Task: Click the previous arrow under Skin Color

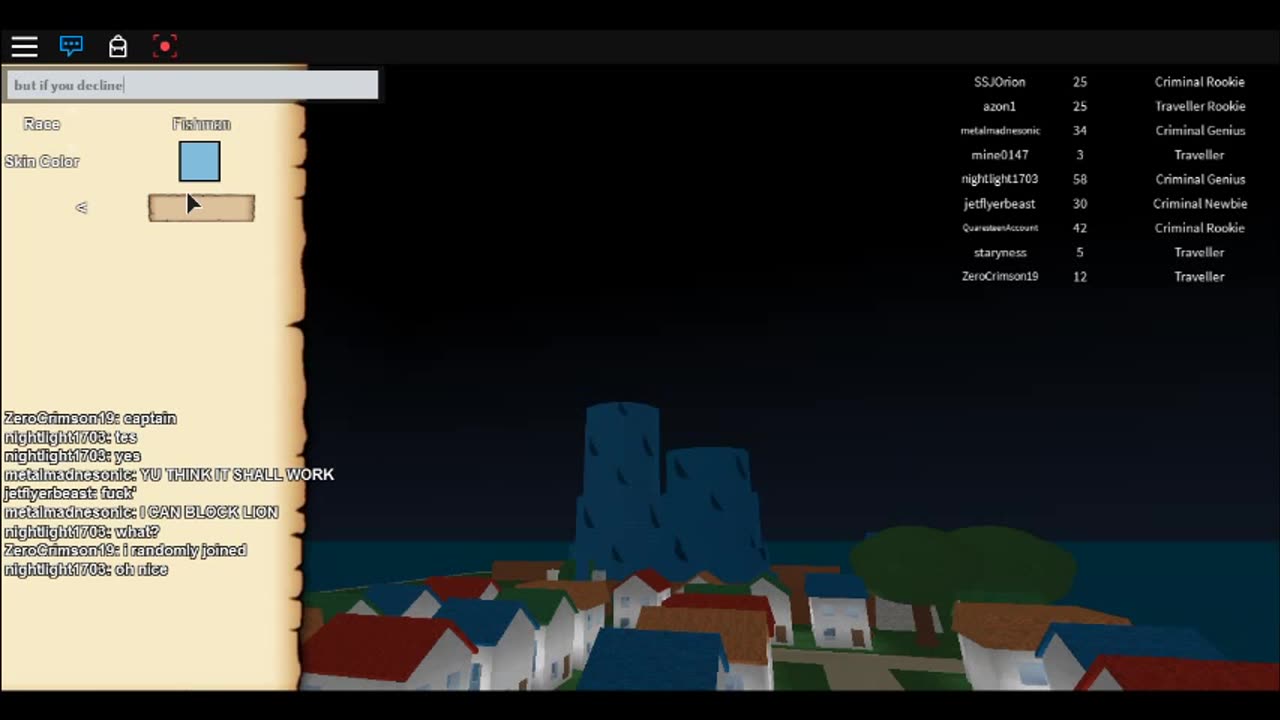Action: [81, 208]
